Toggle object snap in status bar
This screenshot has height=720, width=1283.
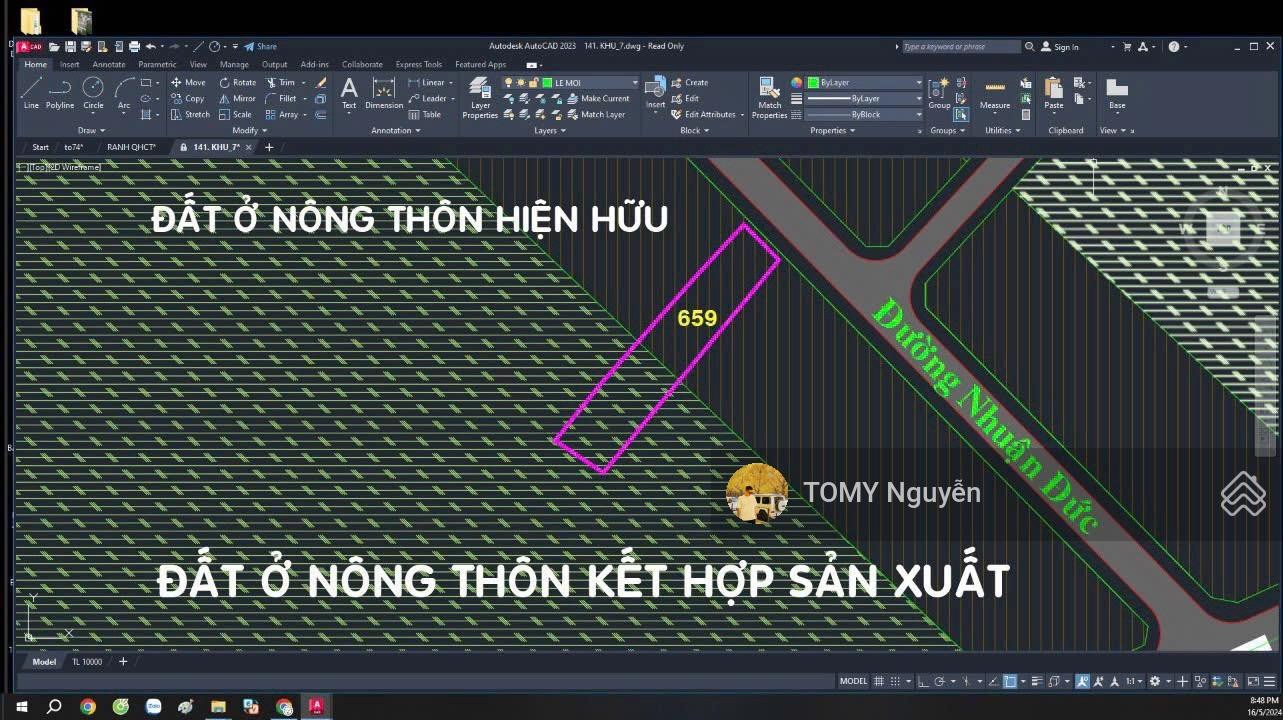[1010, 681]
